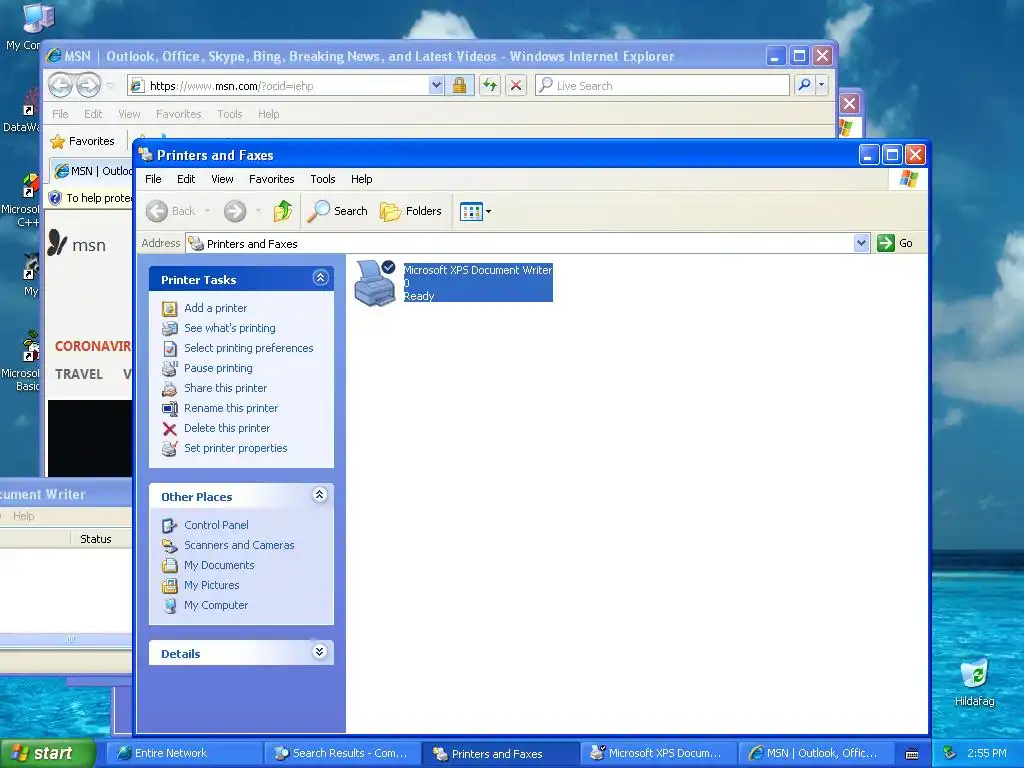Image resolution: width=1024 pixels, height=768 pixels.
Task: Open the Recycle Bin named Hildafag
Action: point(974,682)
